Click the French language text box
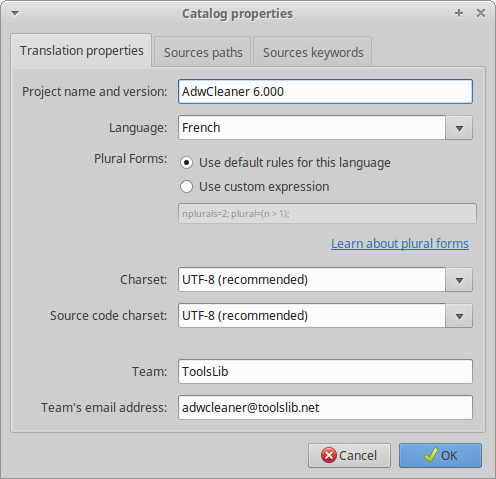 (x=312, y=128)
